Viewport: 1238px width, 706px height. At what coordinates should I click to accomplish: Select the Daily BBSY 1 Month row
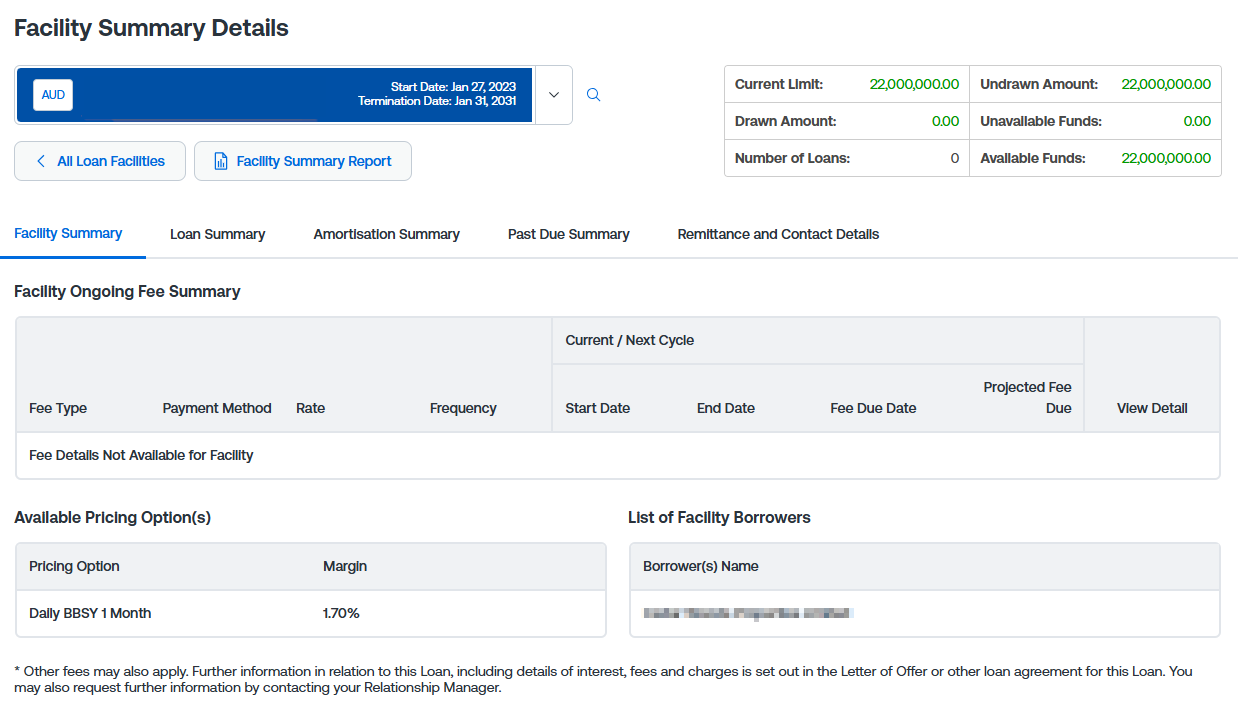click(311, 613)
